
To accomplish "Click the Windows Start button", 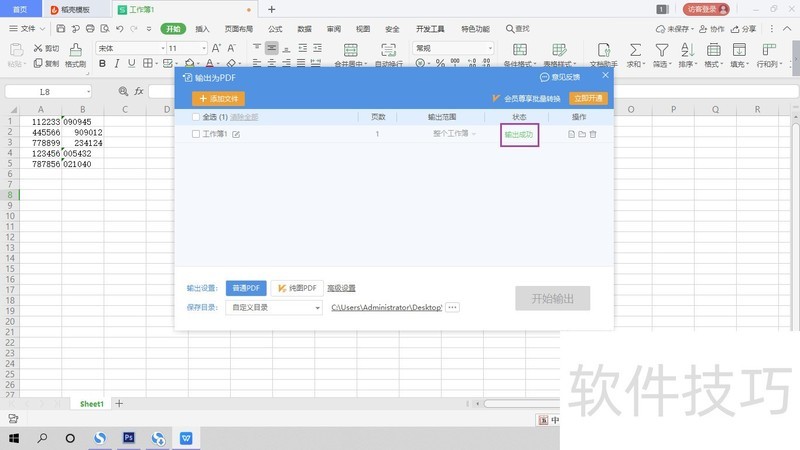I will tap(14, 438).
